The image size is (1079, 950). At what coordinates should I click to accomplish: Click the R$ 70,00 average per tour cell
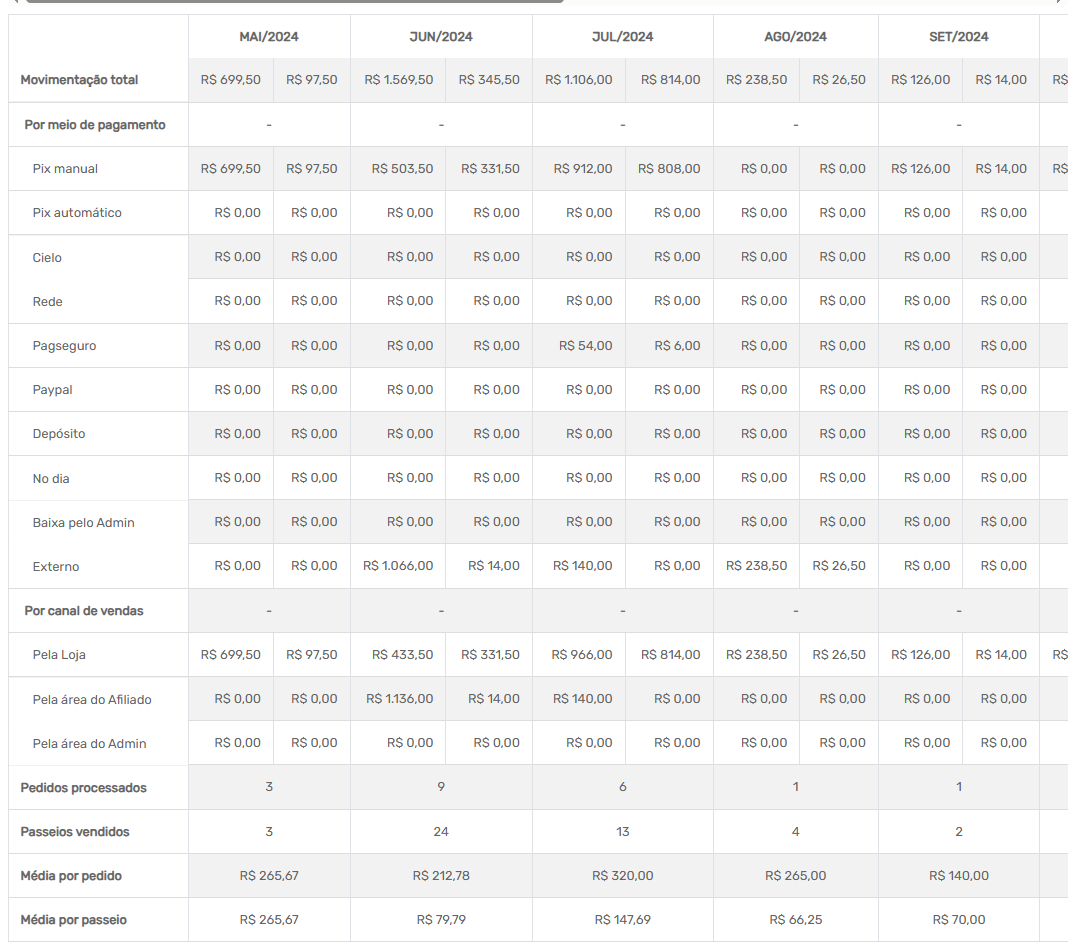[959, 919]
